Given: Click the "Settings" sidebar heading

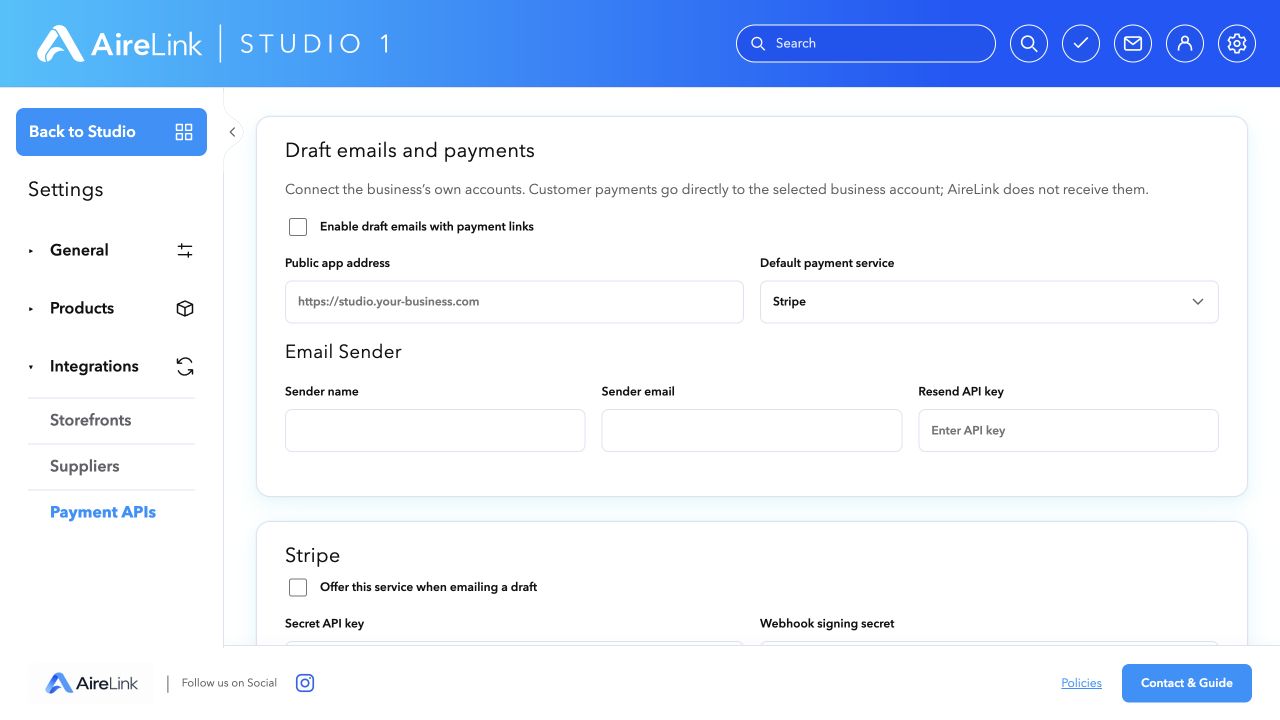Looking at the screenshot, I should click(65, 190).
